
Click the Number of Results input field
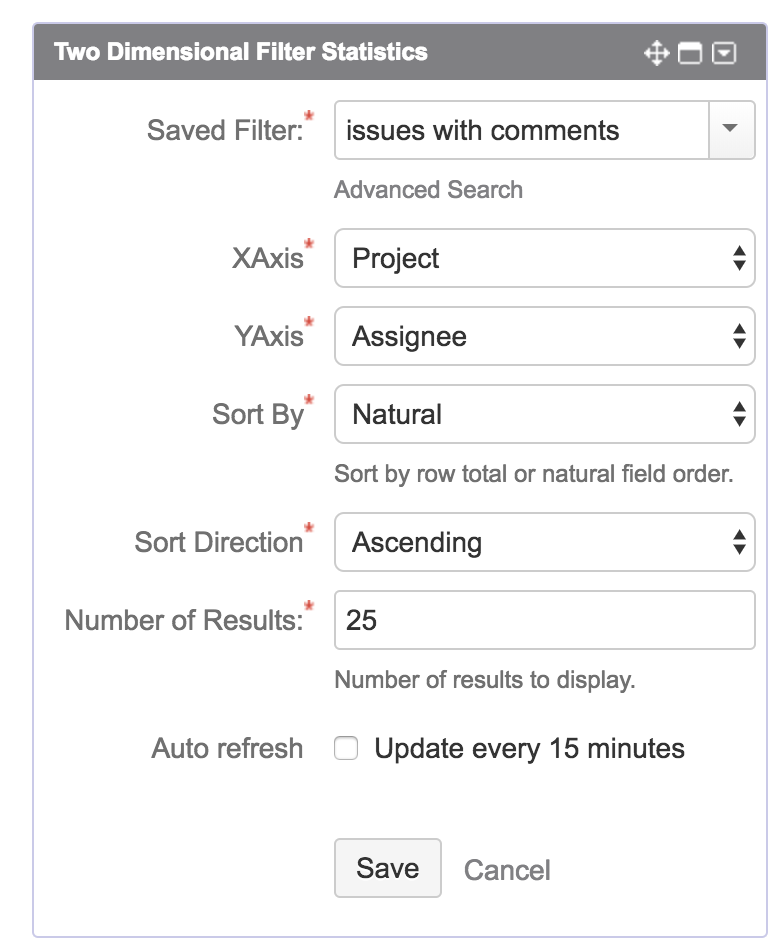[544, 620]
